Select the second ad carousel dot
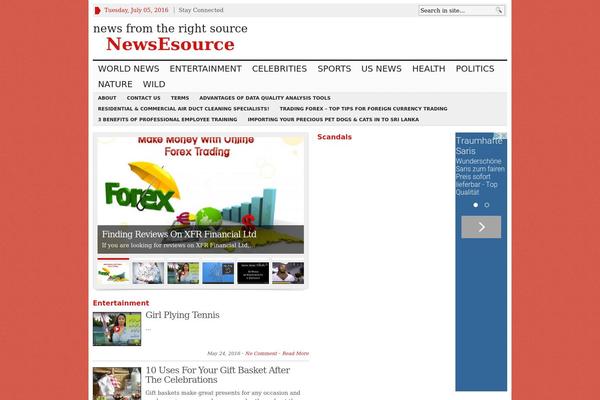This screenshot has width=600, height=400. pos(487,205)
